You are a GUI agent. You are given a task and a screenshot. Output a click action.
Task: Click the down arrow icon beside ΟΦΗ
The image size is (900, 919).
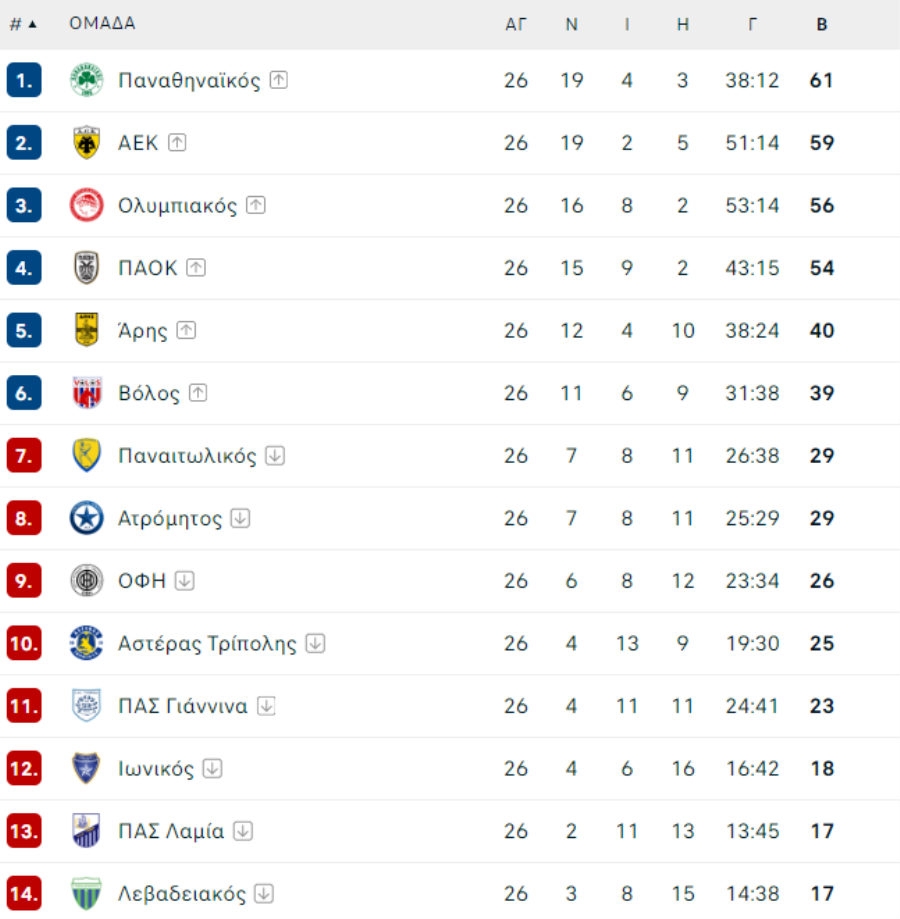click(x=184, y=581)
